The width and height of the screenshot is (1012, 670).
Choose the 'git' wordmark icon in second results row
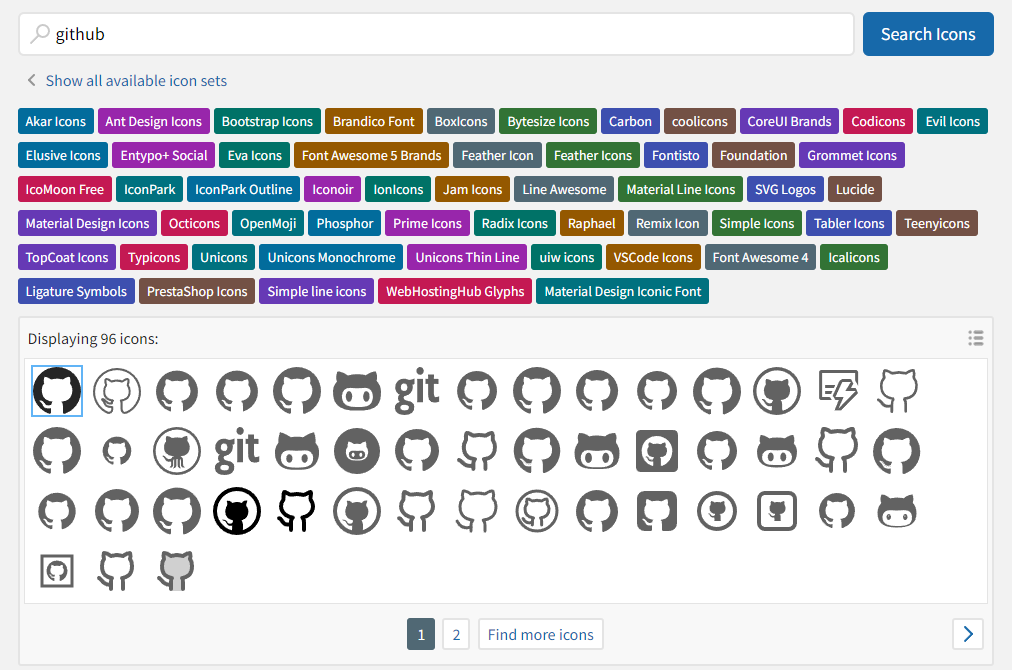[237, 451]
